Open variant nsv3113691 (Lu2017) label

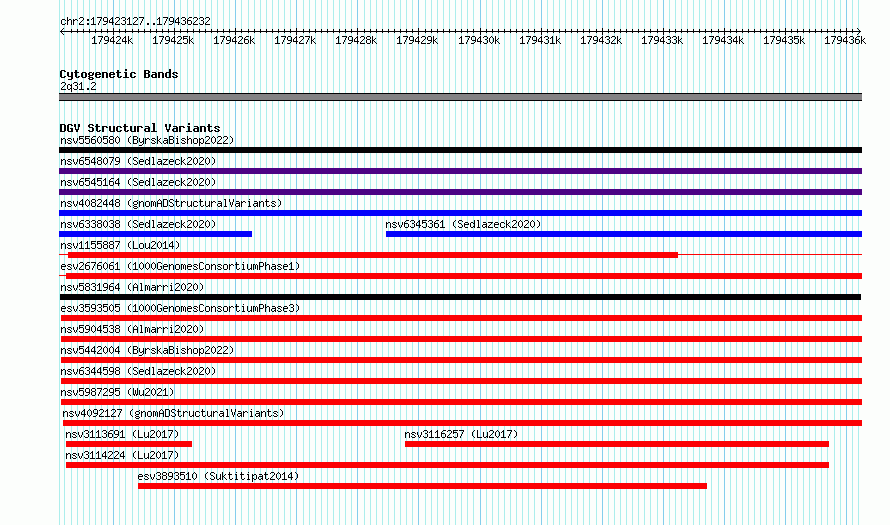point(122,434)
